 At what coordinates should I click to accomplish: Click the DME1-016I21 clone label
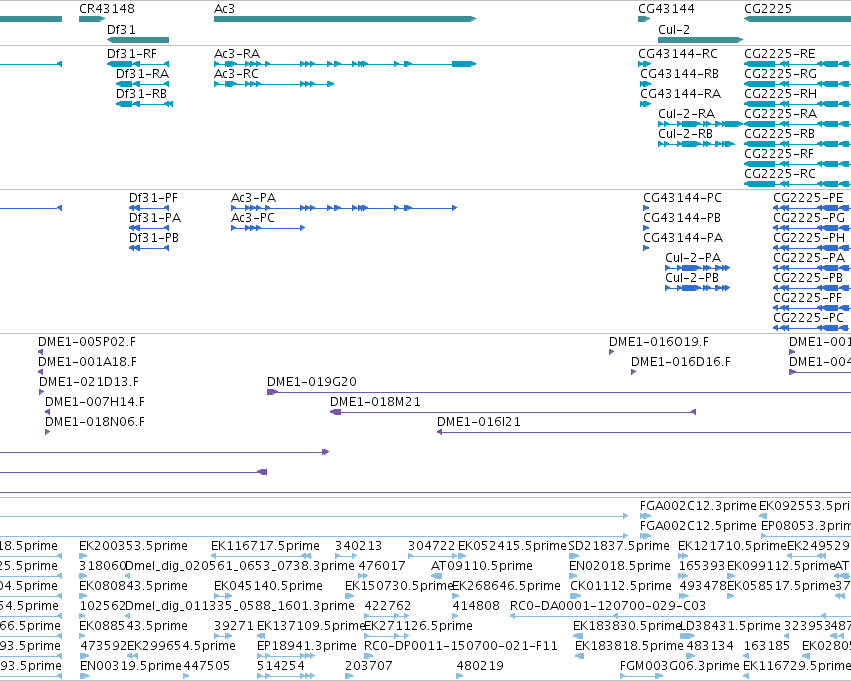[479, 423]
